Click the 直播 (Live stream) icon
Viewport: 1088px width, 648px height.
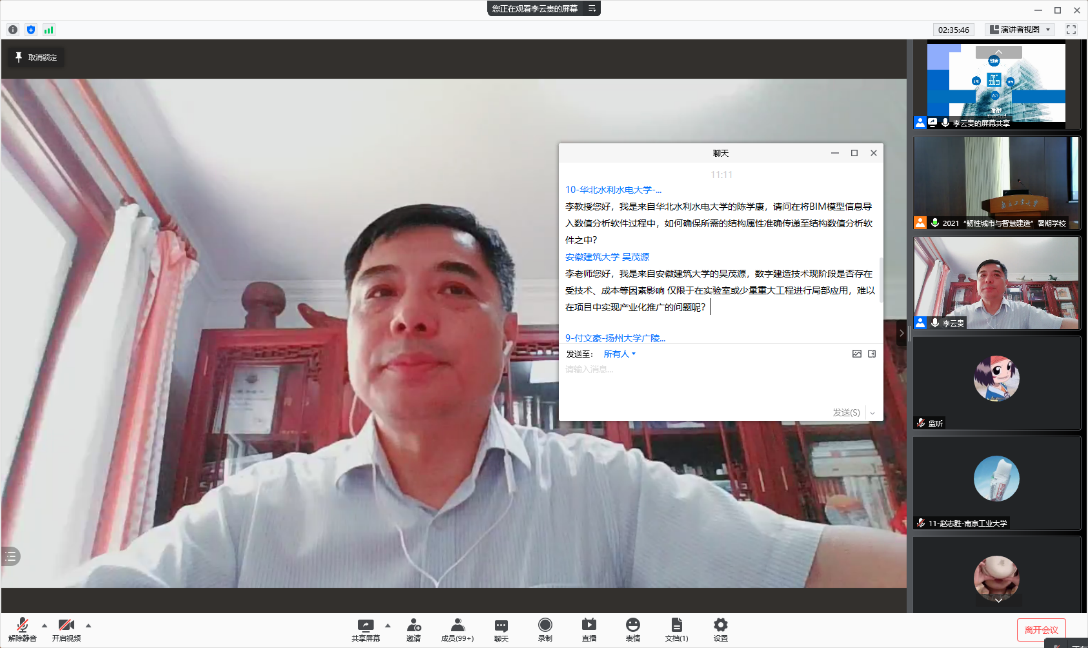589,627
